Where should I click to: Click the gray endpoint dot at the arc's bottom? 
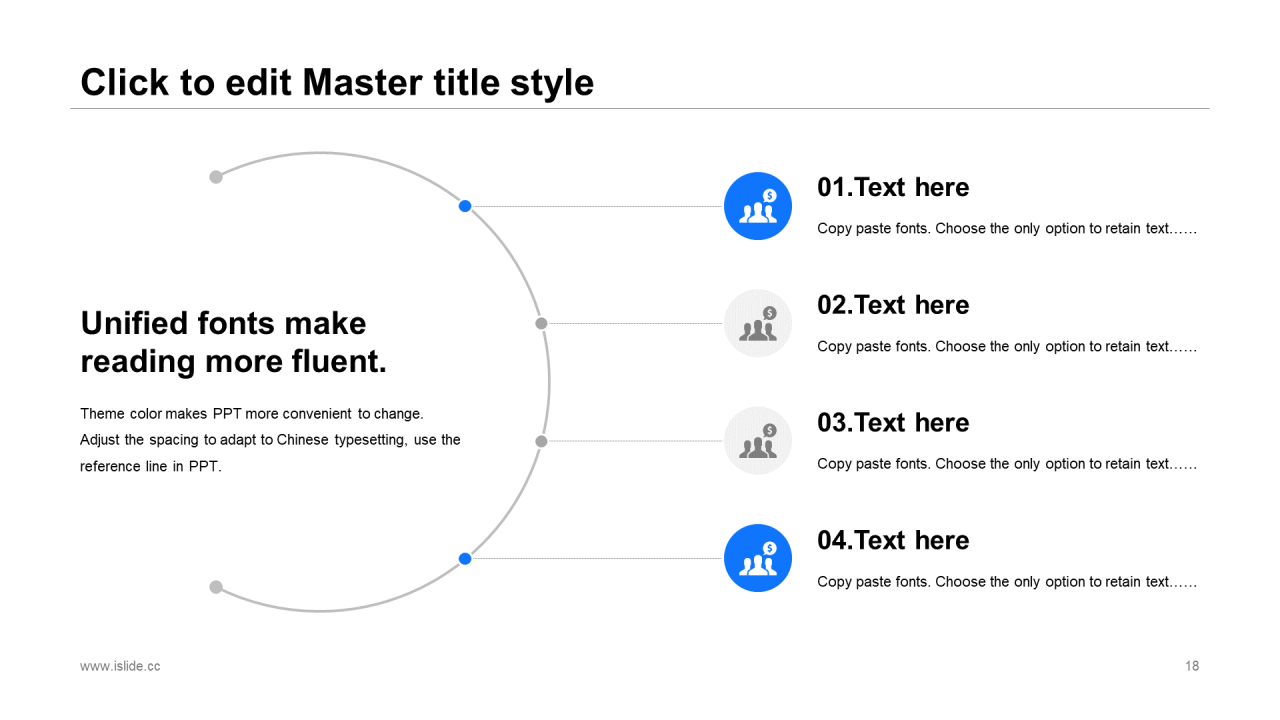[x=216, y=587]
